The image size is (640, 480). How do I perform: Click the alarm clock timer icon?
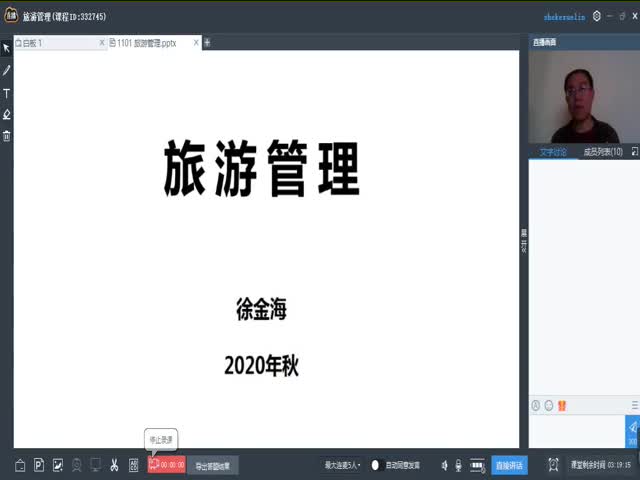click(553, 464)
